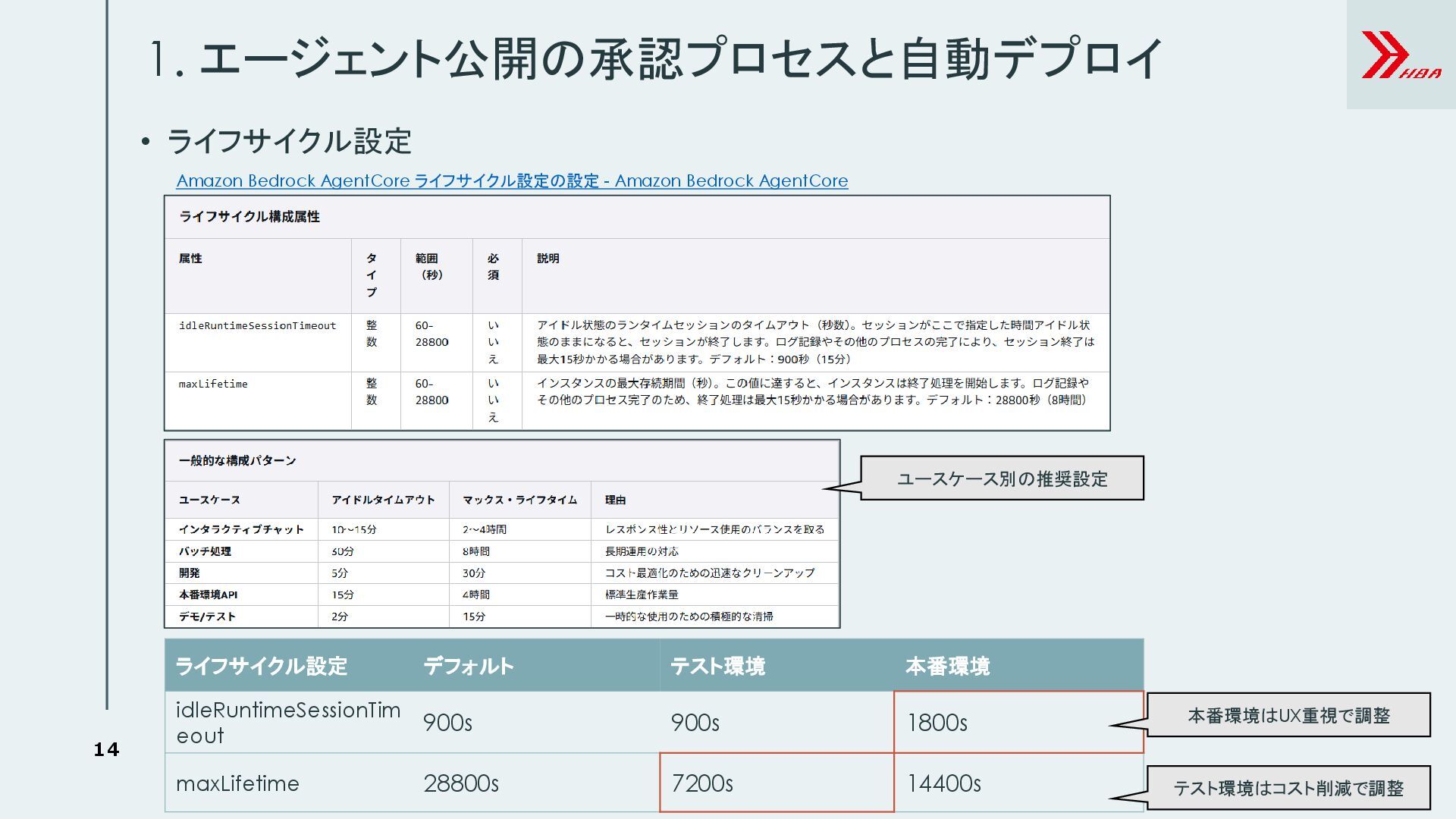Click the インタラクティブチャット use case row

pyautogui.click(x=241, y=529)
